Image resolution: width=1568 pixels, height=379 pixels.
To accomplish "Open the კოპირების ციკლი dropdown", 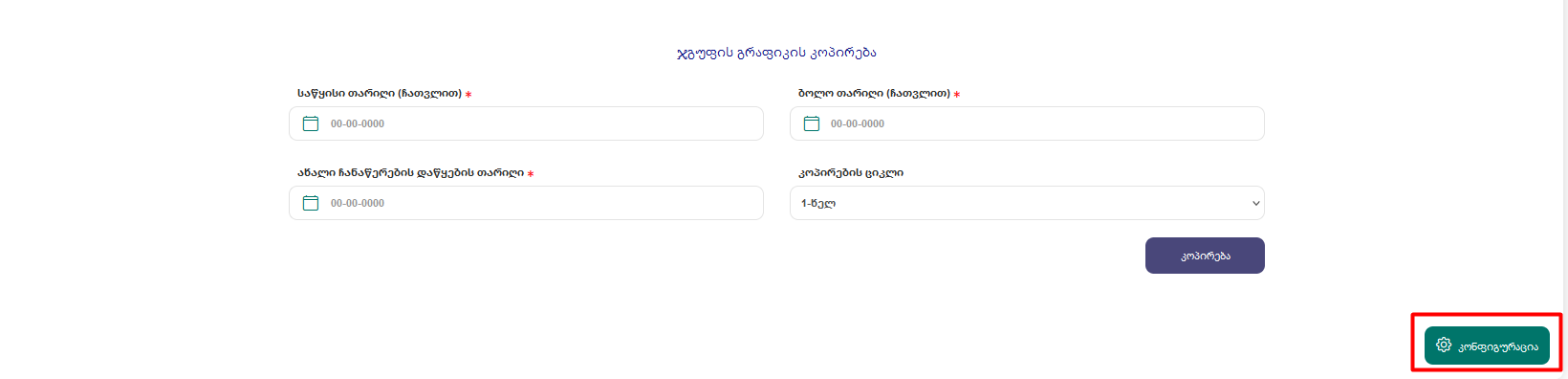I will point(1027,203).
